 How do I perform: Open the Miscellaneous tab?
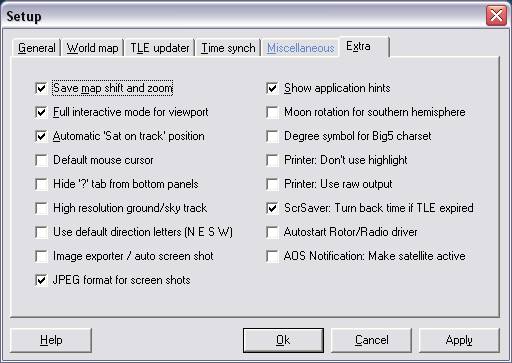coord(300,48)
